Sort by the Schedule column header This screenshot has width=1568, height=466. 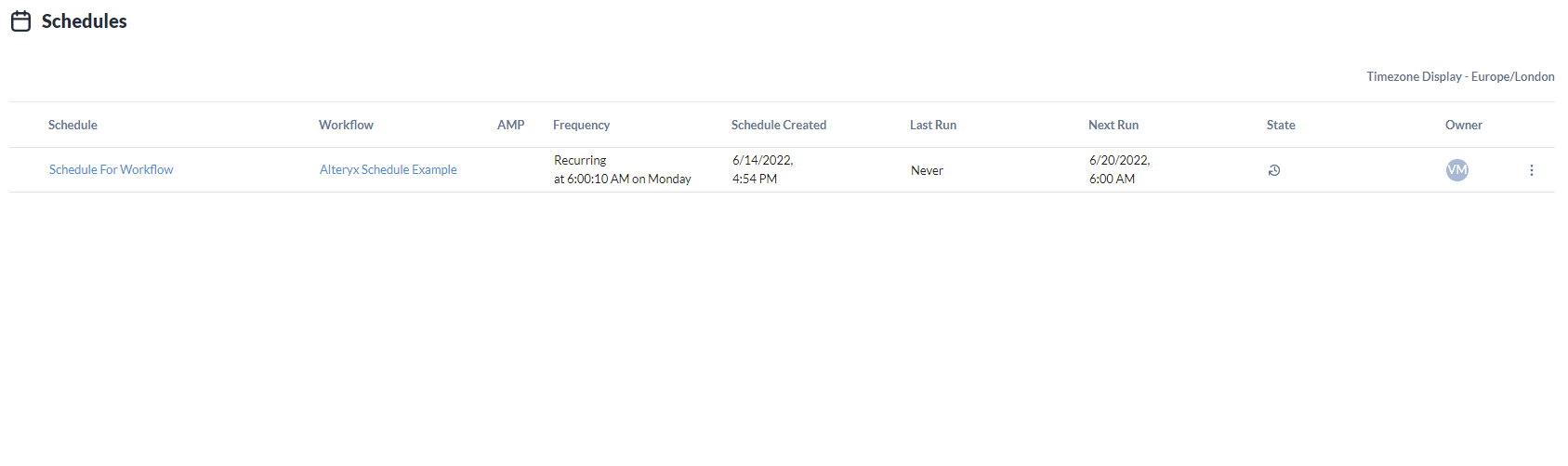tap(72, 125)
